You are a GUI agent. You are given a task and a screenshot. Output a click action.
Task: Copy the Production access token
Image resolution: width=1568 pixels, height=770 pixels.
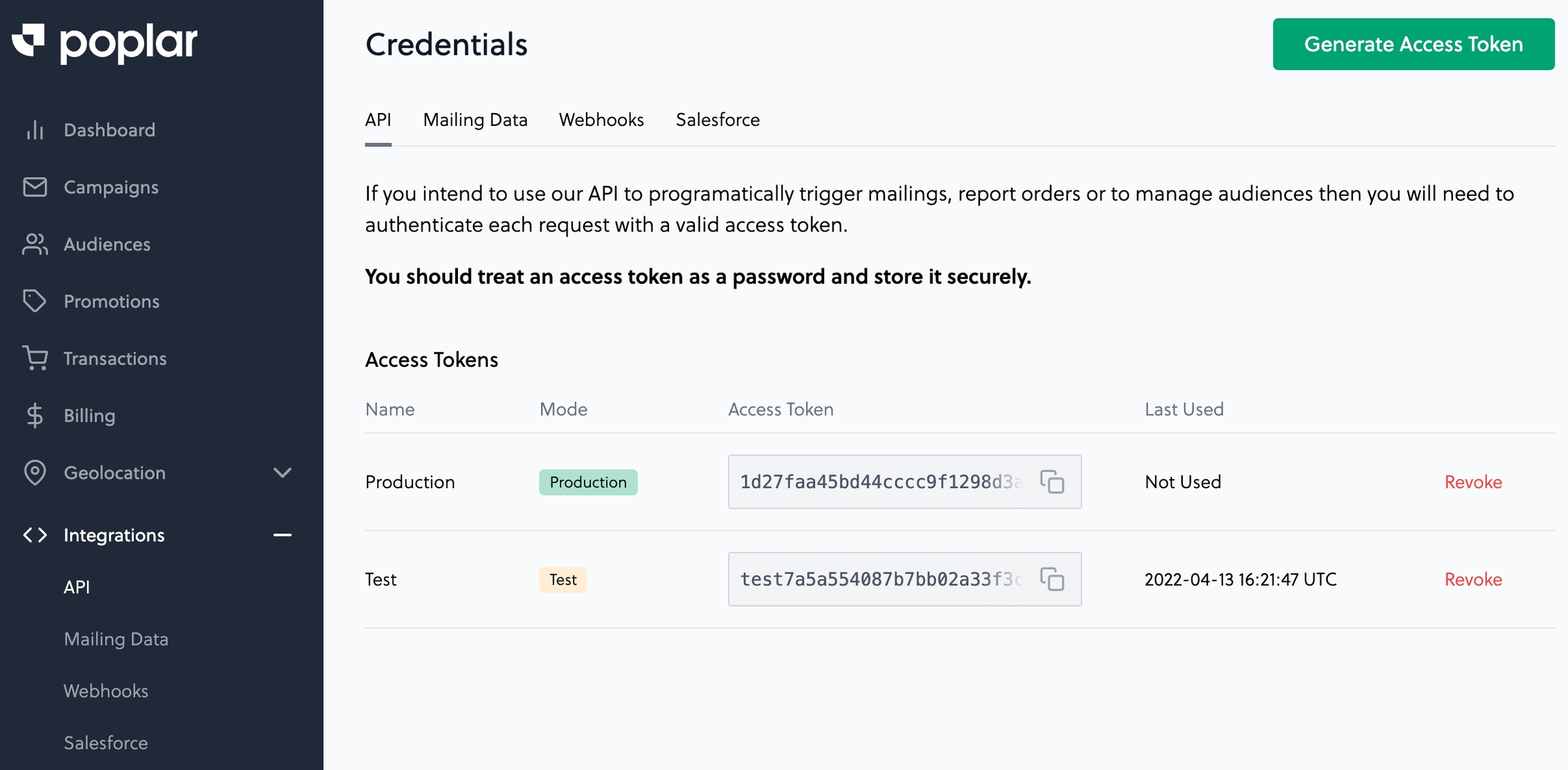tap(1051, 482)
